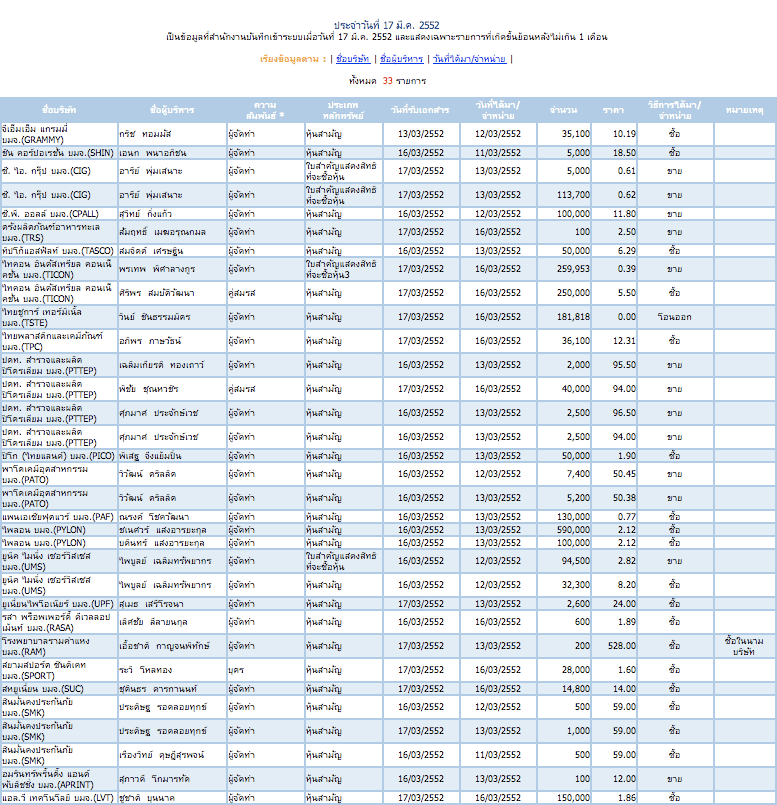Image resolution: width=777 pixels, height=805 pixels.
Task: Click the remark ซื้อในนามบริษัท
Action: pos(744,646)
